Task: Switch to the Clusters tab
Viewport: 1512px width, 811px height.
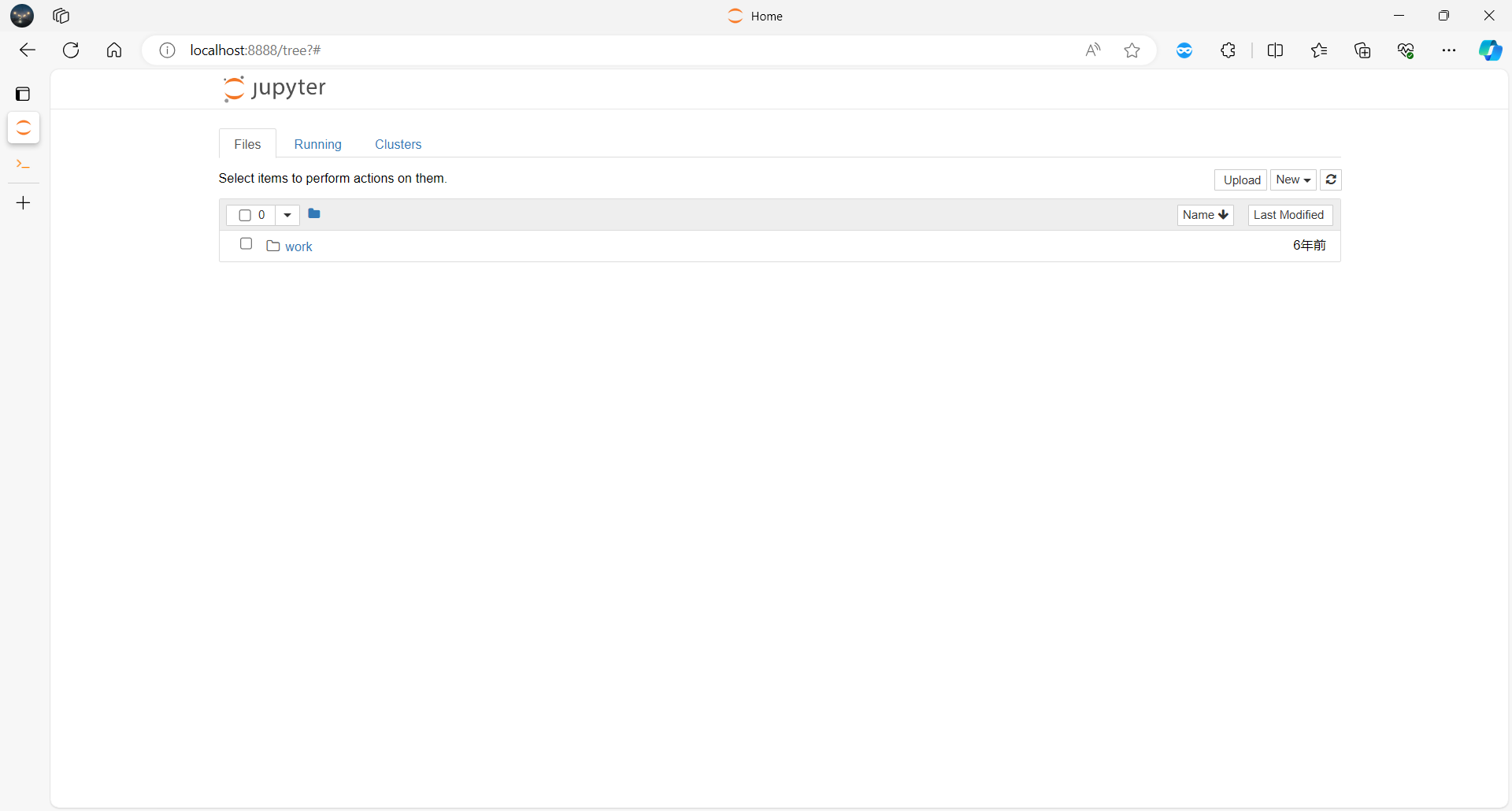Action: click(398, 144)
